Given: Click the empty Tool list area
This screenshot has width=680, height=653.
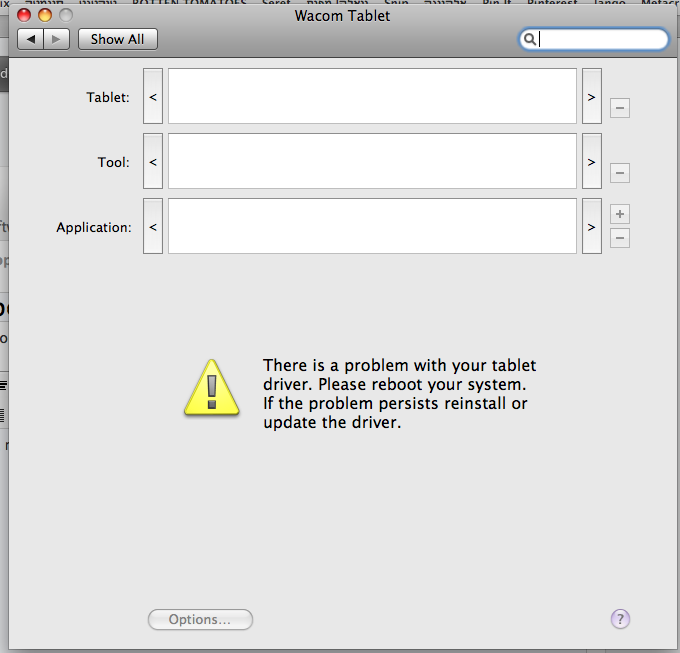Looking at the screenshot, I should (x=372, y=161).
